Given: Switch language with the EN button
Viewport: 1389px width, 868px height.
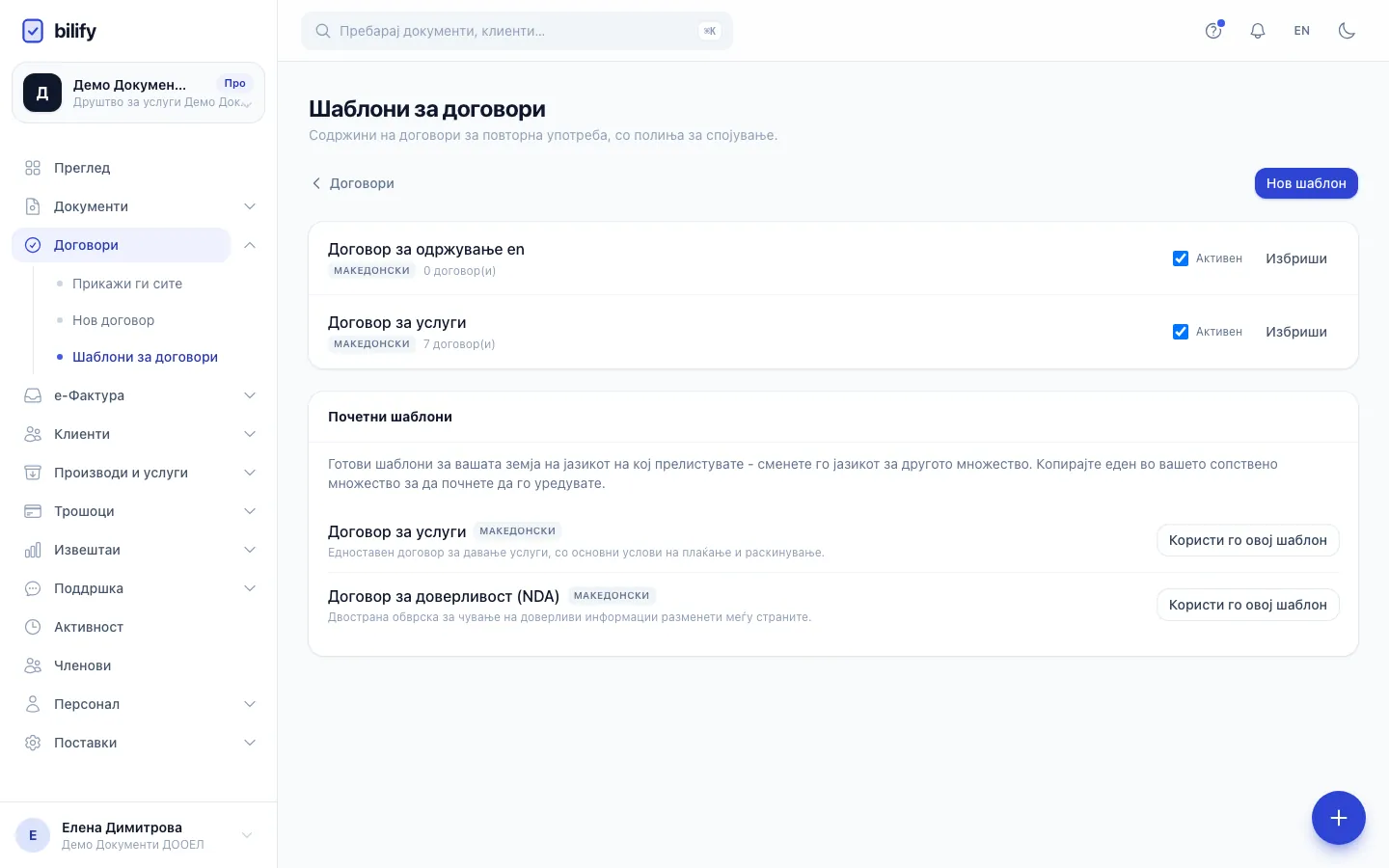Looking at the screenshot, I should 1302,31.
